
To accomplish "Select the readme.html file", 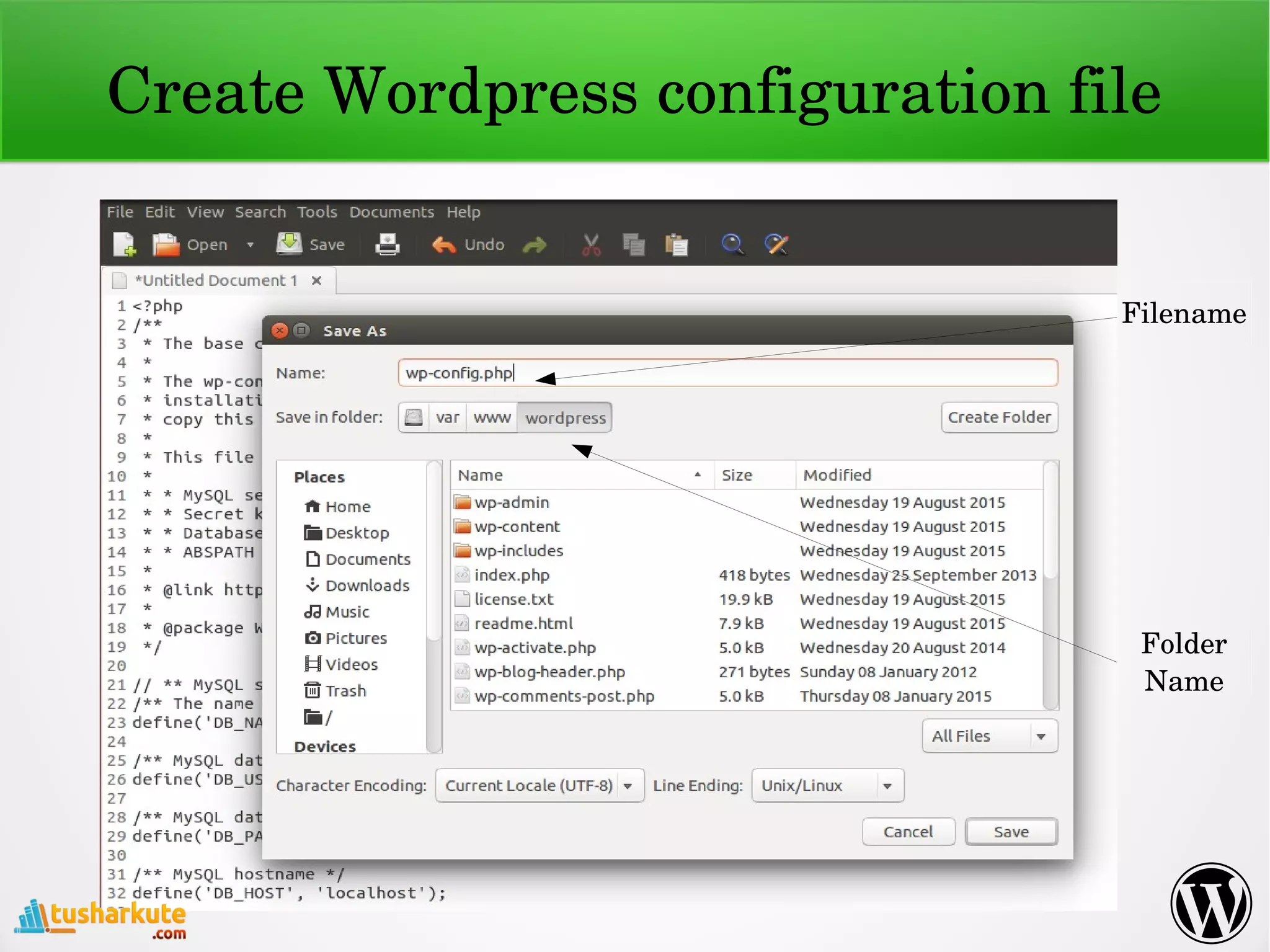I will tap(747, 623).
